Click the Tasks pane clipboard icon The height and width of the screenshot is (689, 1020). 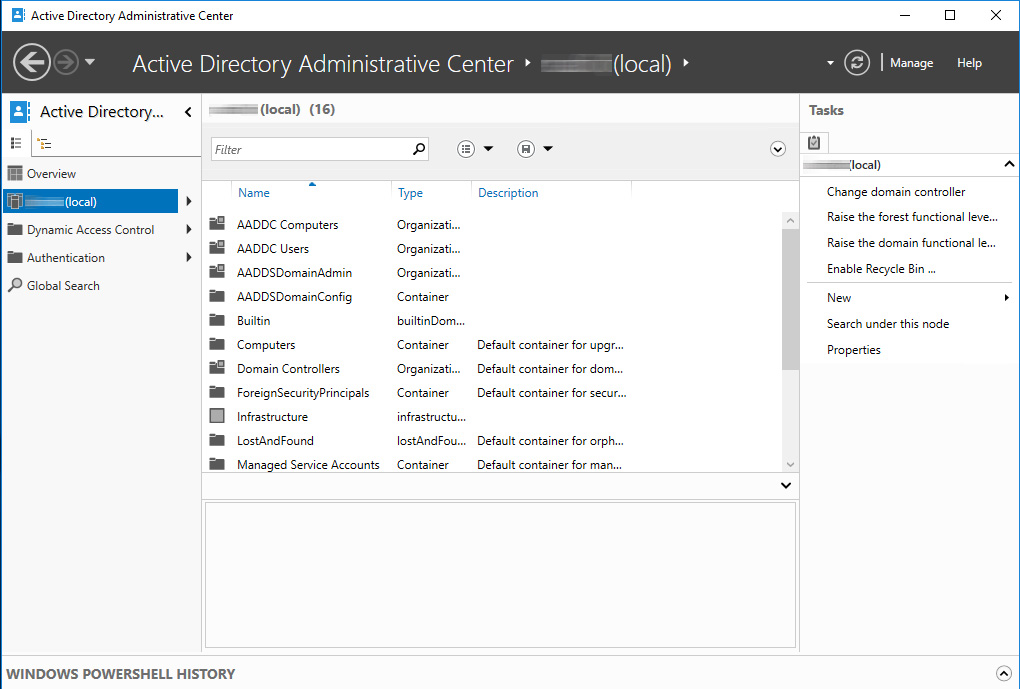tap(814, 142)
